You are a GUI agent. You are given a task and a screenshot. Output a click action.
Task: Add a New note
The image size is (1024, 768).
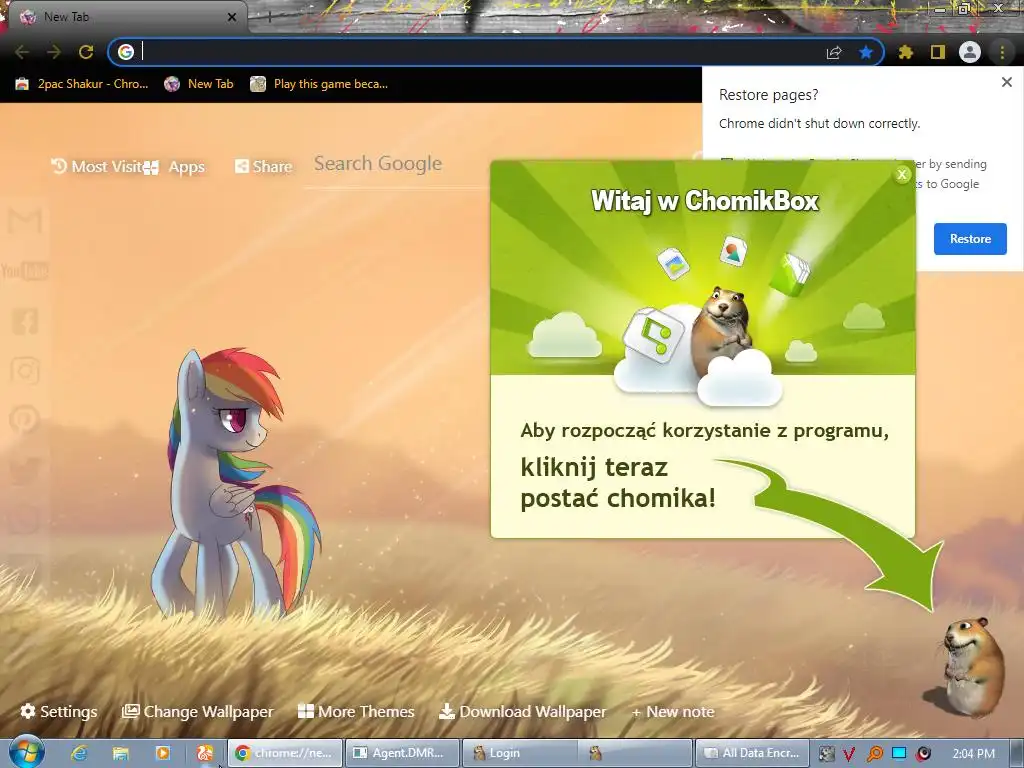(673, 712)
